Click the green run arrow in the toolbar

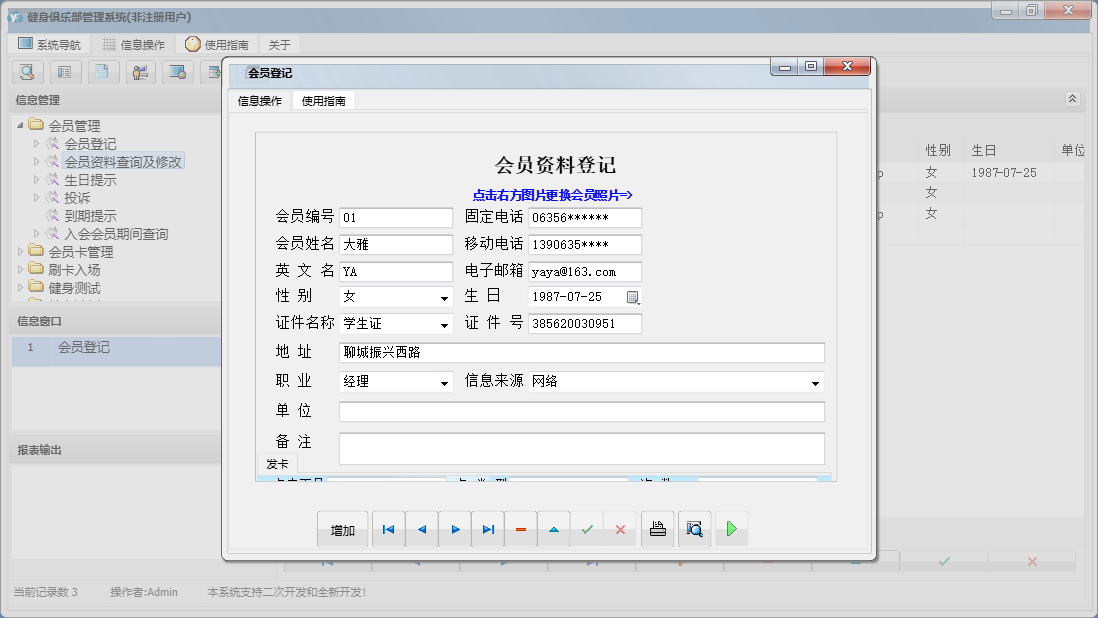(731, 529)
